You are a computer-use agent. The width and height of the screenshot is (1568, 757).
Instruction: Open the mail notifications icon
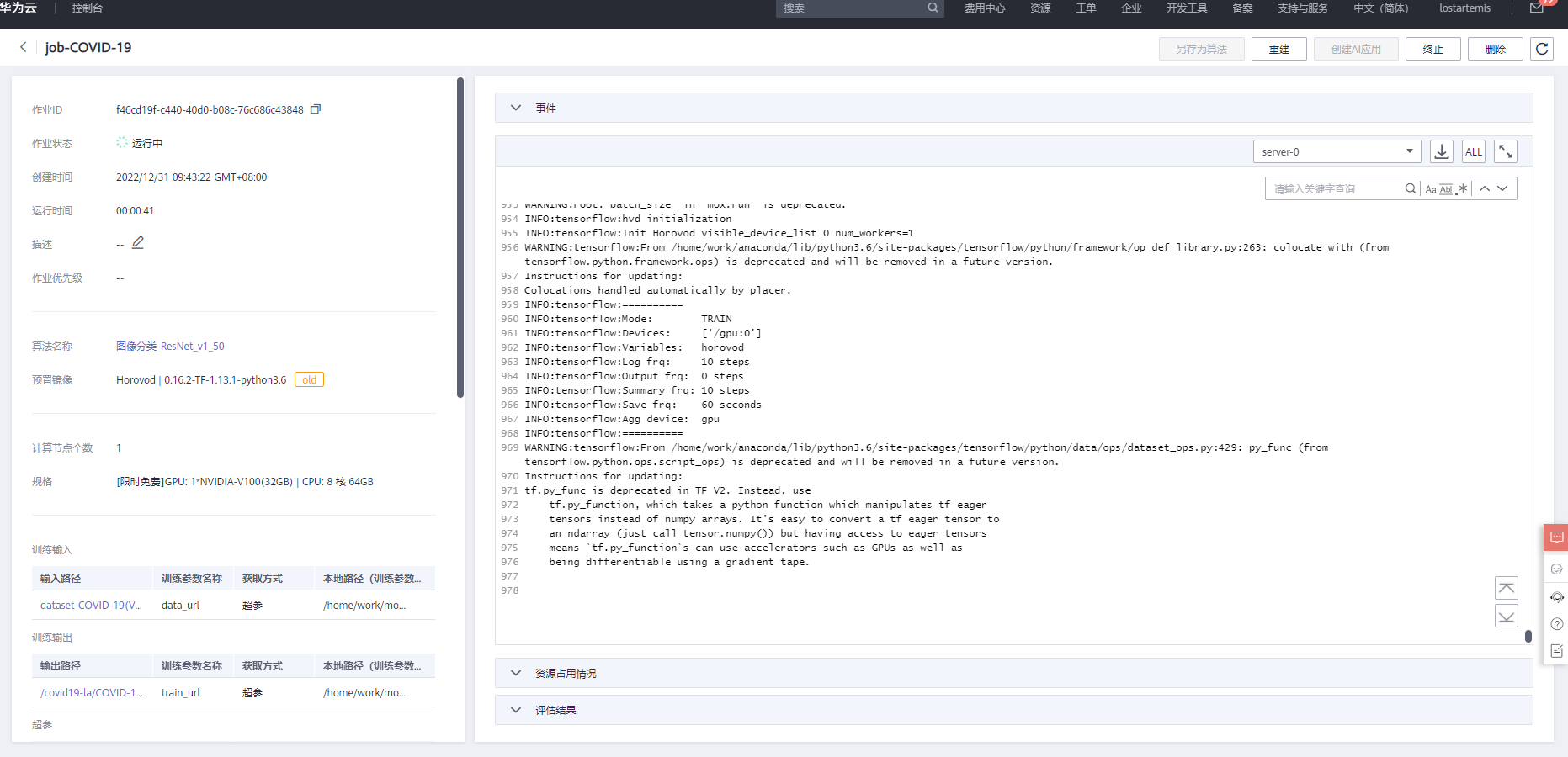point(1537,8)
